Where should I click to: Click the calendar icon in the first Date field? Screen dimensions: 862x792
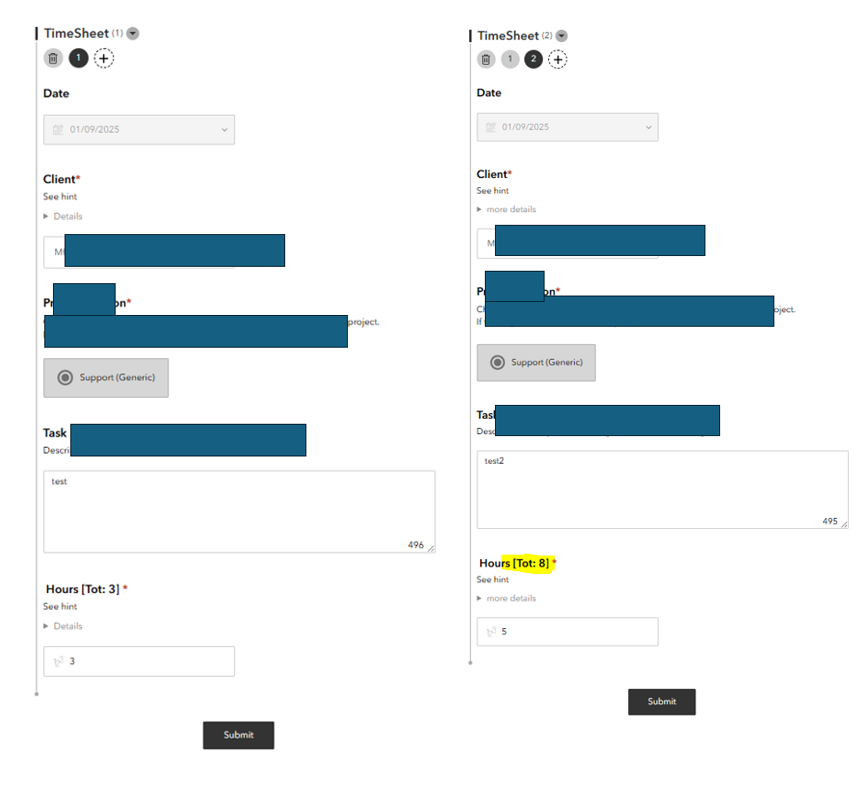click(x=56, y=129)
